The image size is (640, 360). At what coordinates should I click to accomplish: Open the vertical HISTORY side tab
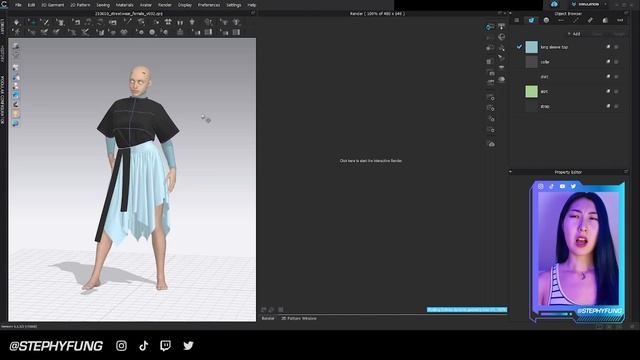click(x=2, y=53)
